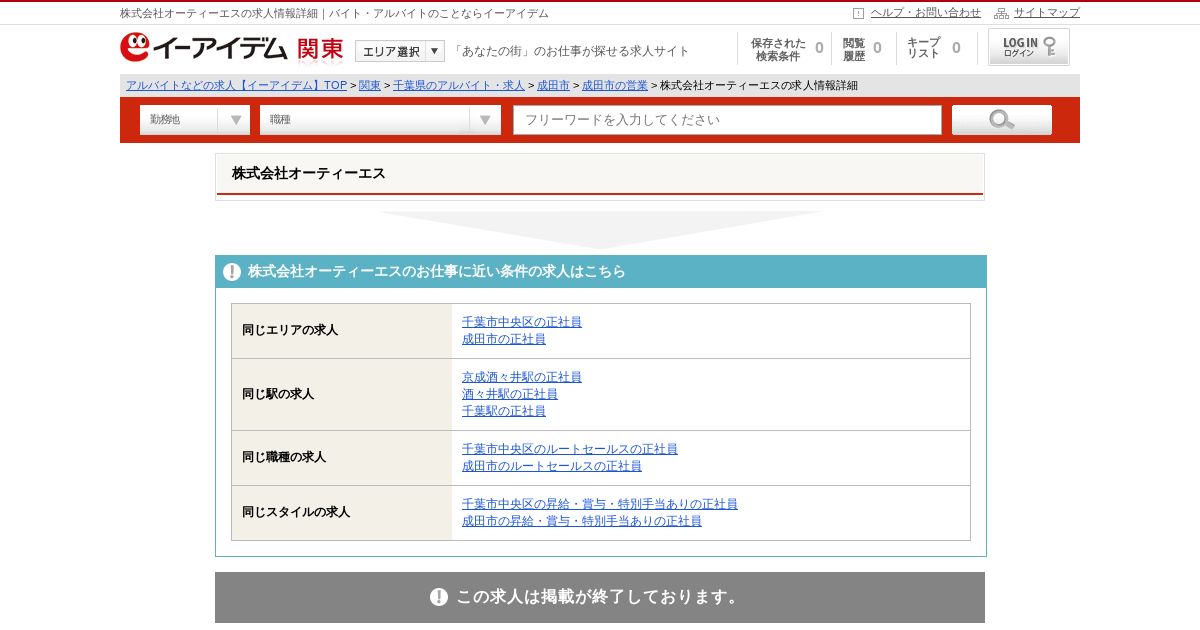Viewport: 1200px width, 630px height.
Task: Click the sitemap icon beside サイトマップ
Action: 1001,13
